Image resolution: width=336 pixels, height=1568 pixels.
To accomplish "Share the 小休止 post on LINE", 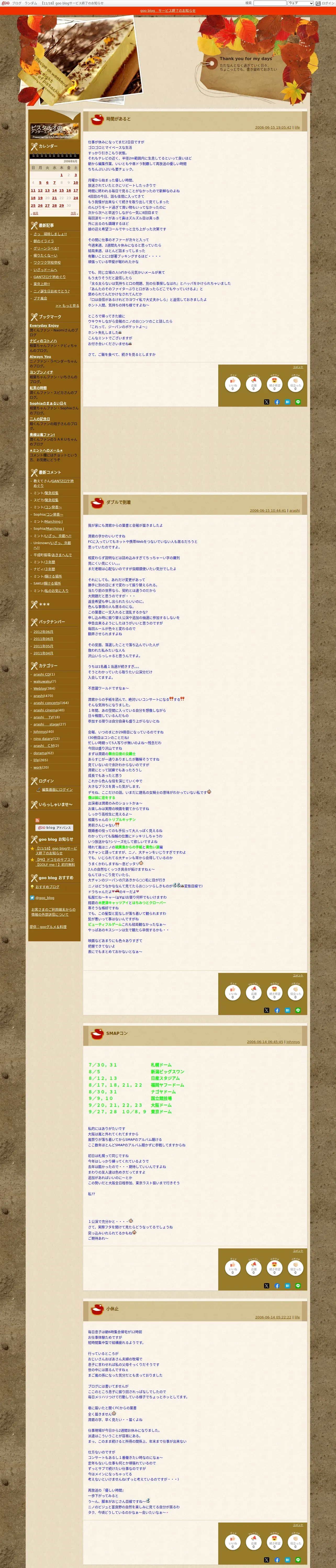I will (x=298, y=1560).
